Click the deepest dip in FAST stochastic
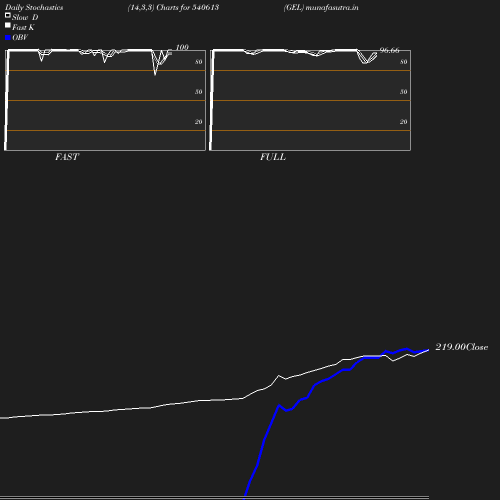The width and height of the screenshot is (500, 500). click(155, 74)
